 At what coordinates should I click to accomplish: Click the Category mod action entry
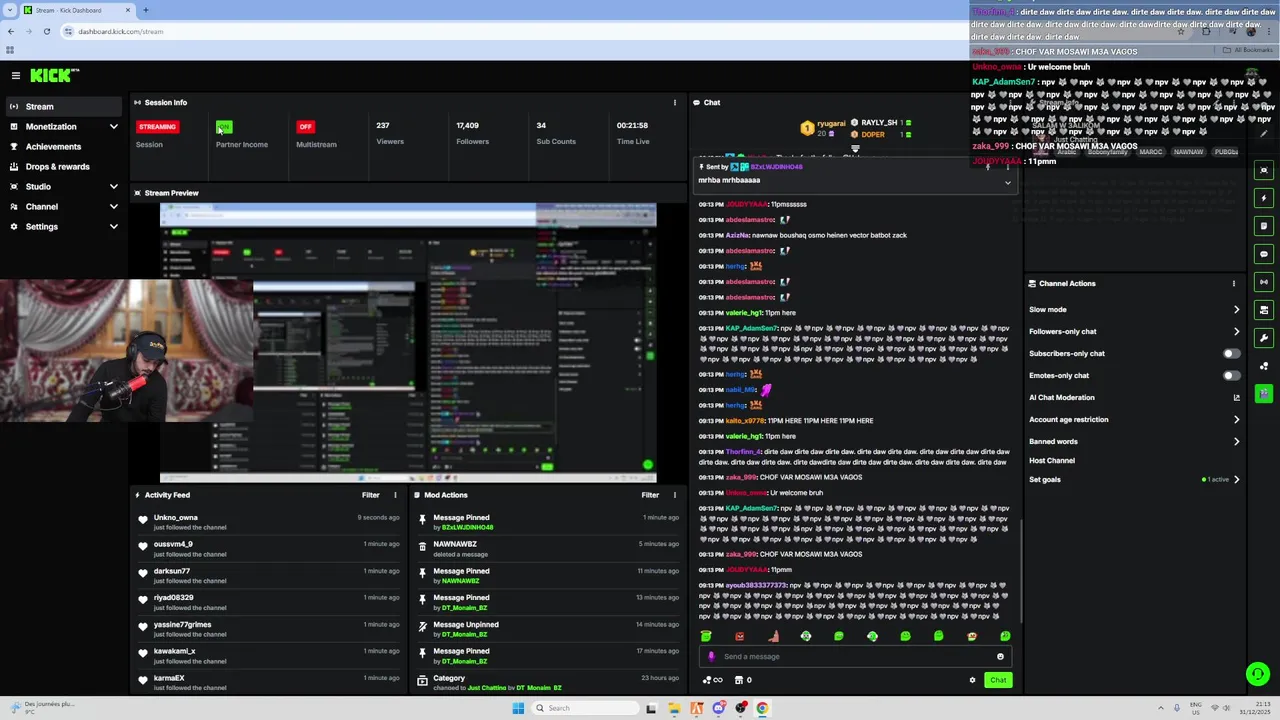[x=548, y=683]
